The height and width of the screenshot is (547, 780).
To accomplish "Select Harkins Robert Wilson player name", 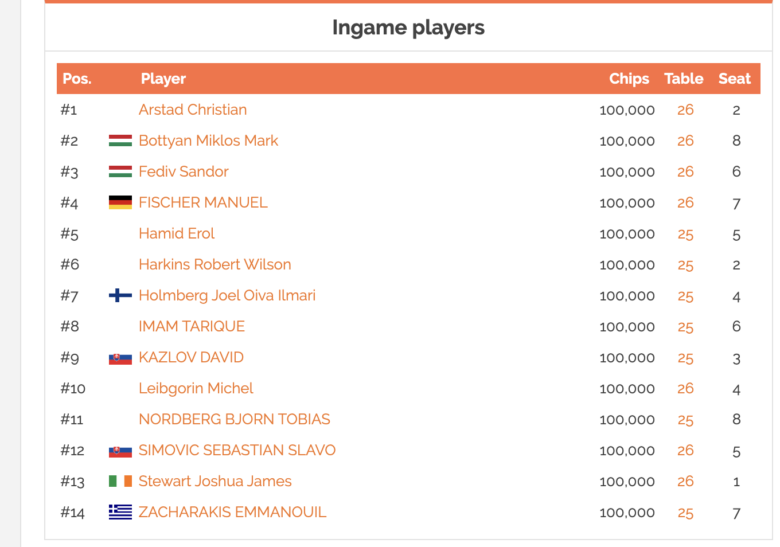I will click(x=215, y=264).
